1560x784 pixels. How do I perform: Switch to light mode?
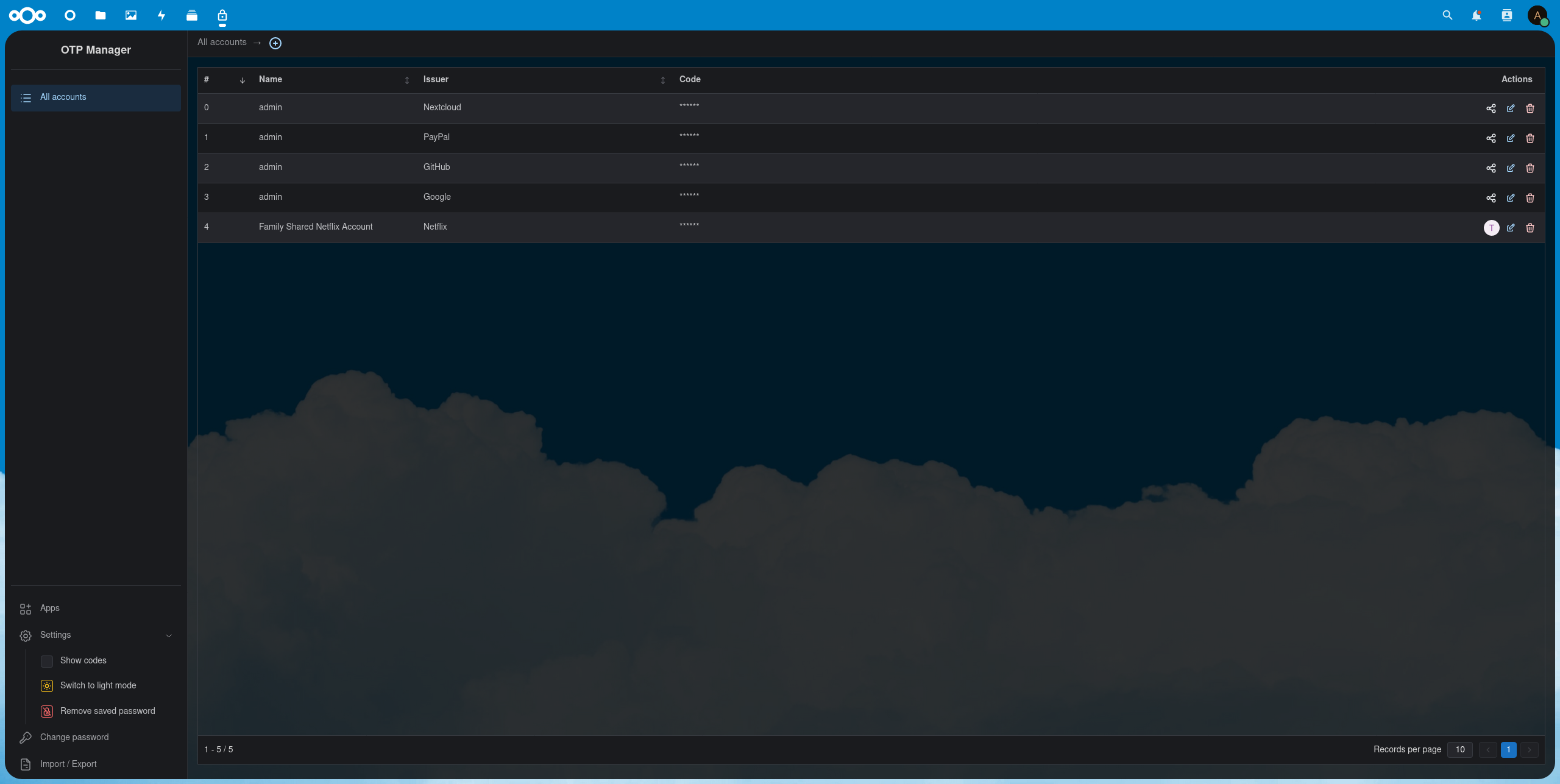(97, 686)
